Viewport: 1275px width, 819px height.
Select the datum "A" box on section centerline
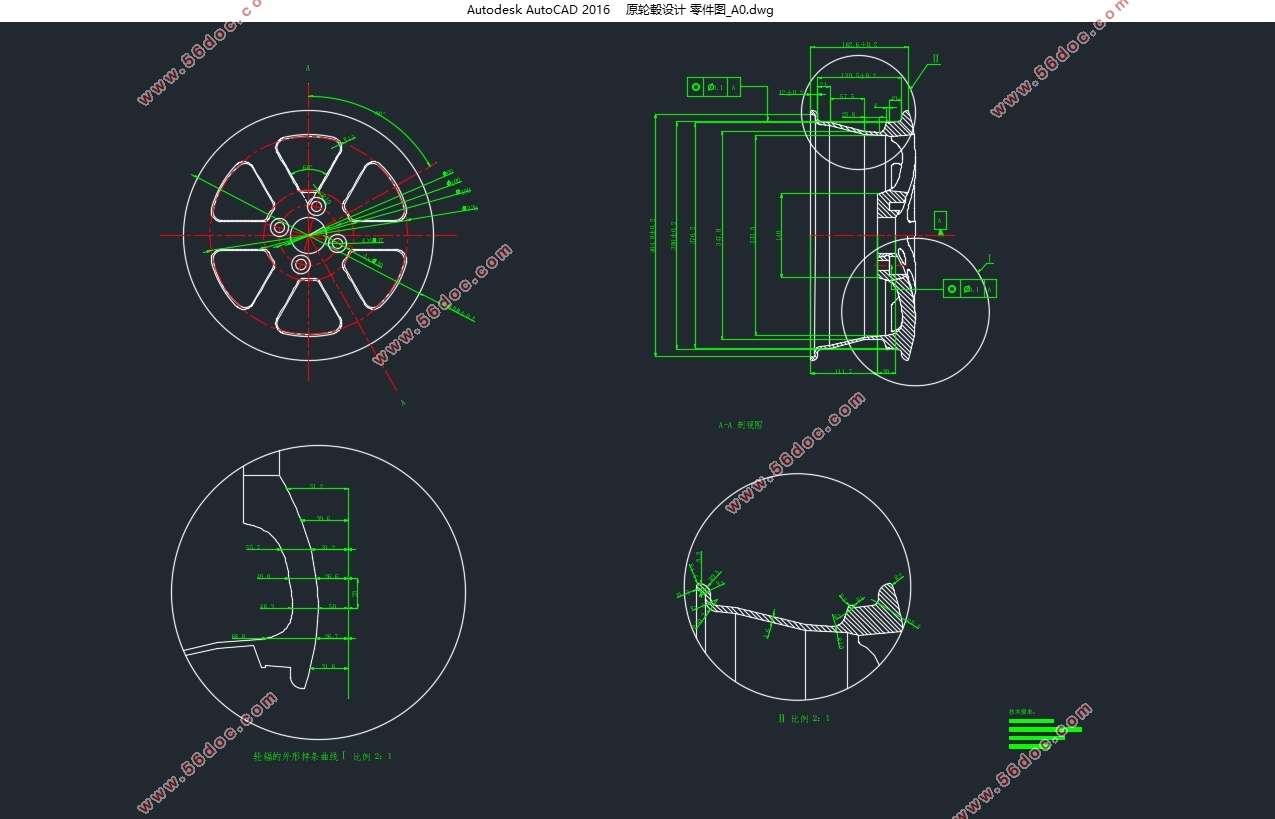coord(939,220)
